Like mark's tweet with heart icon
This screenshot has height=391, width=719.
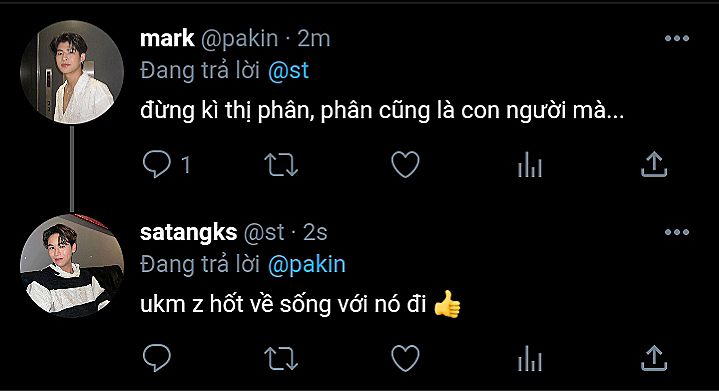coord(405,164)
